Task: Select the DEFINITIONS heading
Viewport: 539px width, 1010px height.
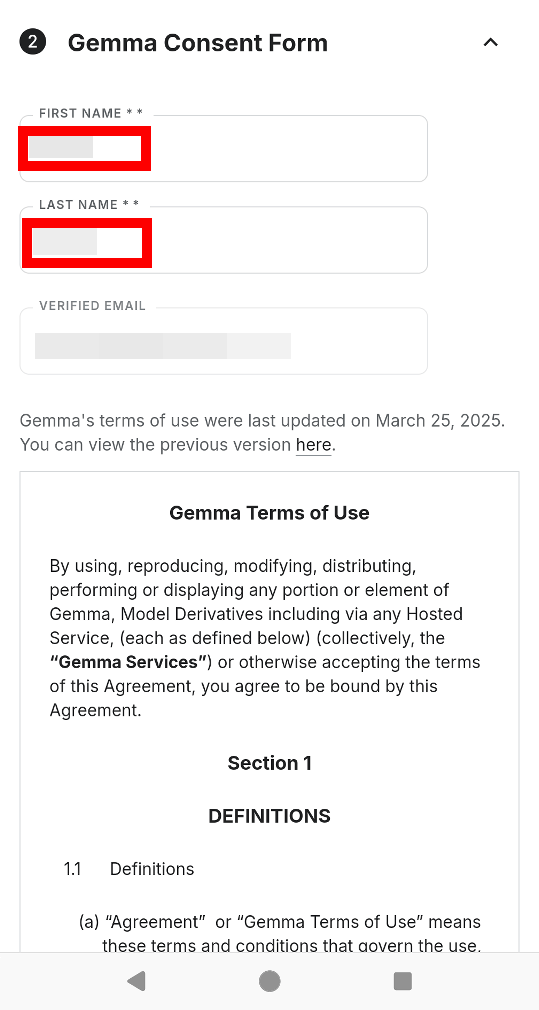Action: pyautogui.click(x=269, y=816)
